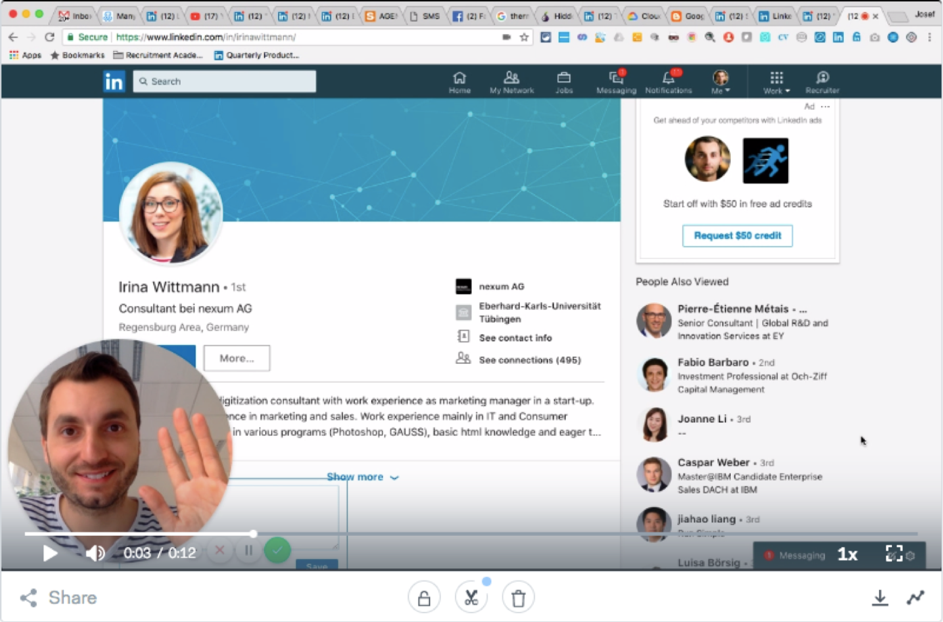Go to LinkedIn Home

point(459,82)
